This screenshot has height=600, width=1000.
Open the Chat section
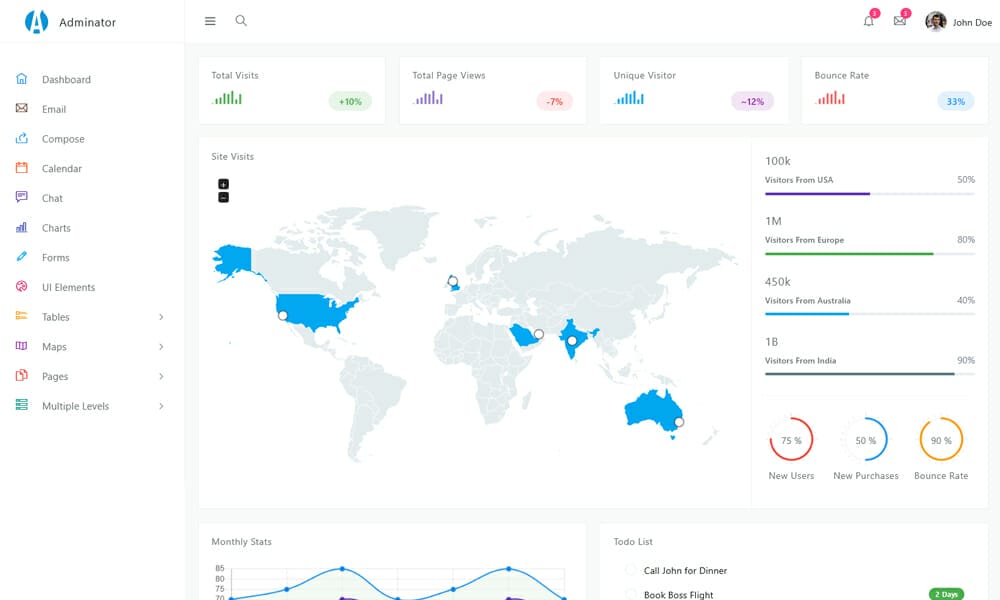[x=21, y=197]
